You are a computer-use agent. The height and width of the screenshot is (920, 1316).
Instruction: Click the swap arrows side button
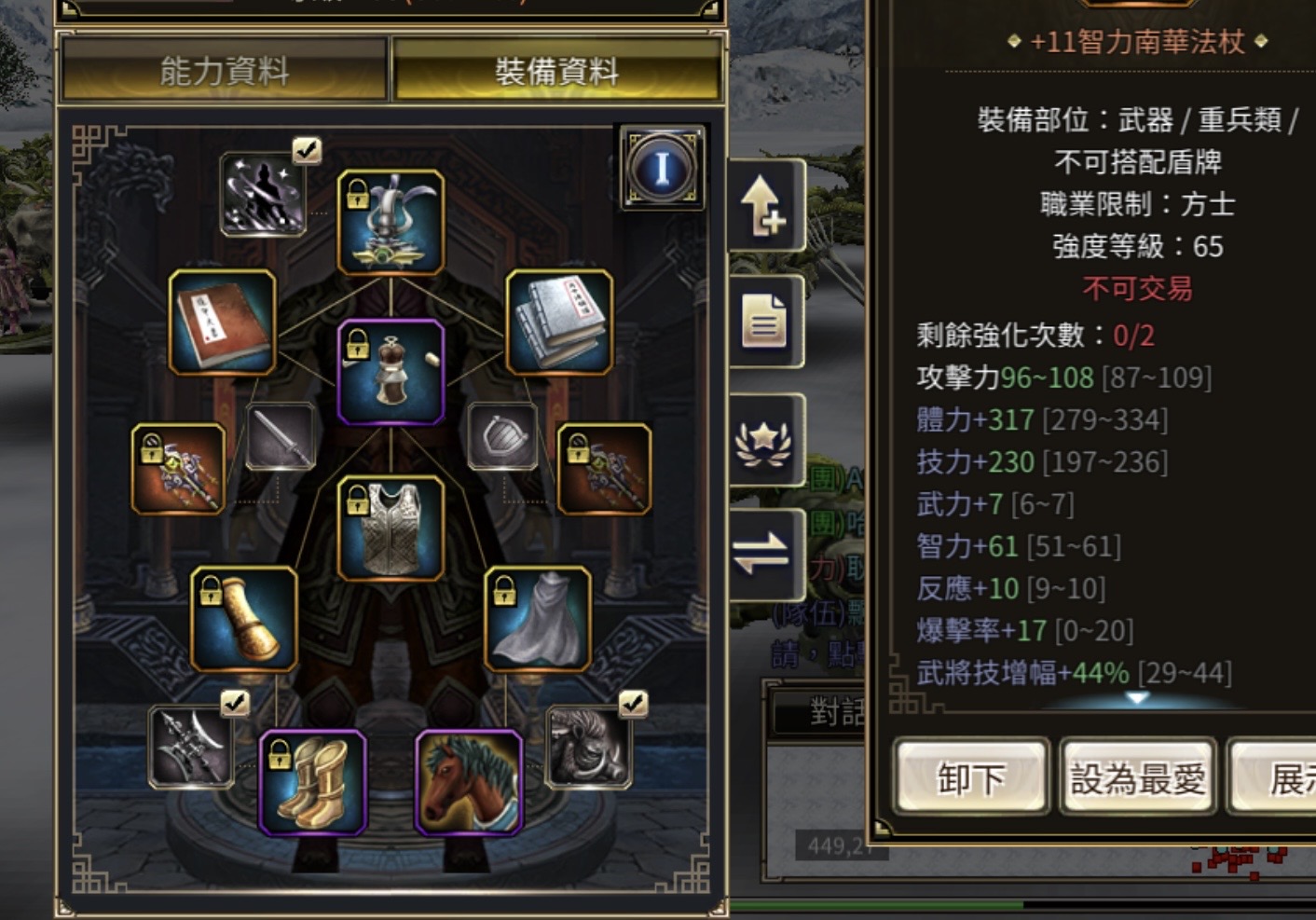[763, 555]
